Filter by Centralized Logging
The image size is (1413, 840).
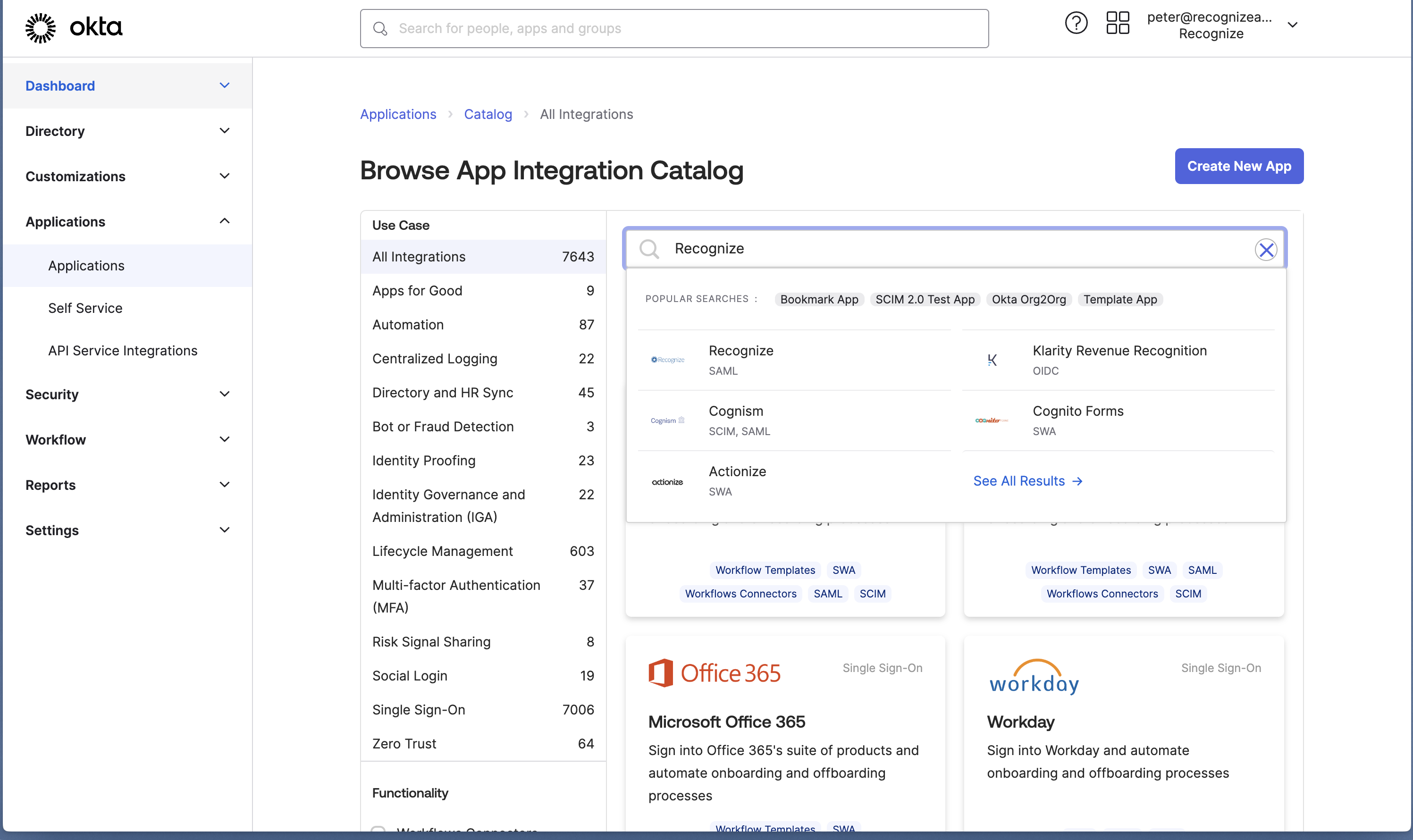483,358
